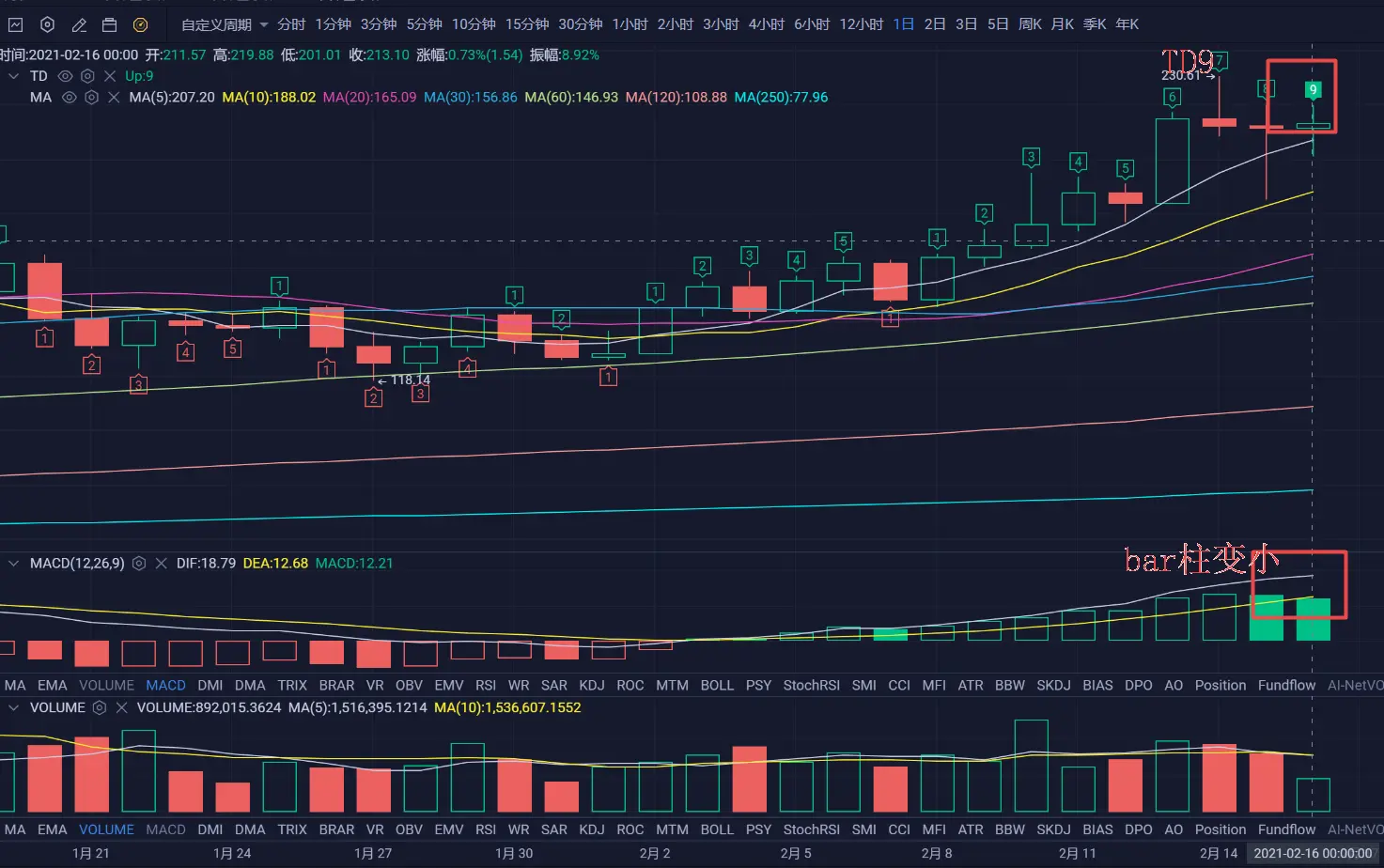Select MACD in the bottom indicator row
1384x868 pixels.
click(x=165, y=830)
